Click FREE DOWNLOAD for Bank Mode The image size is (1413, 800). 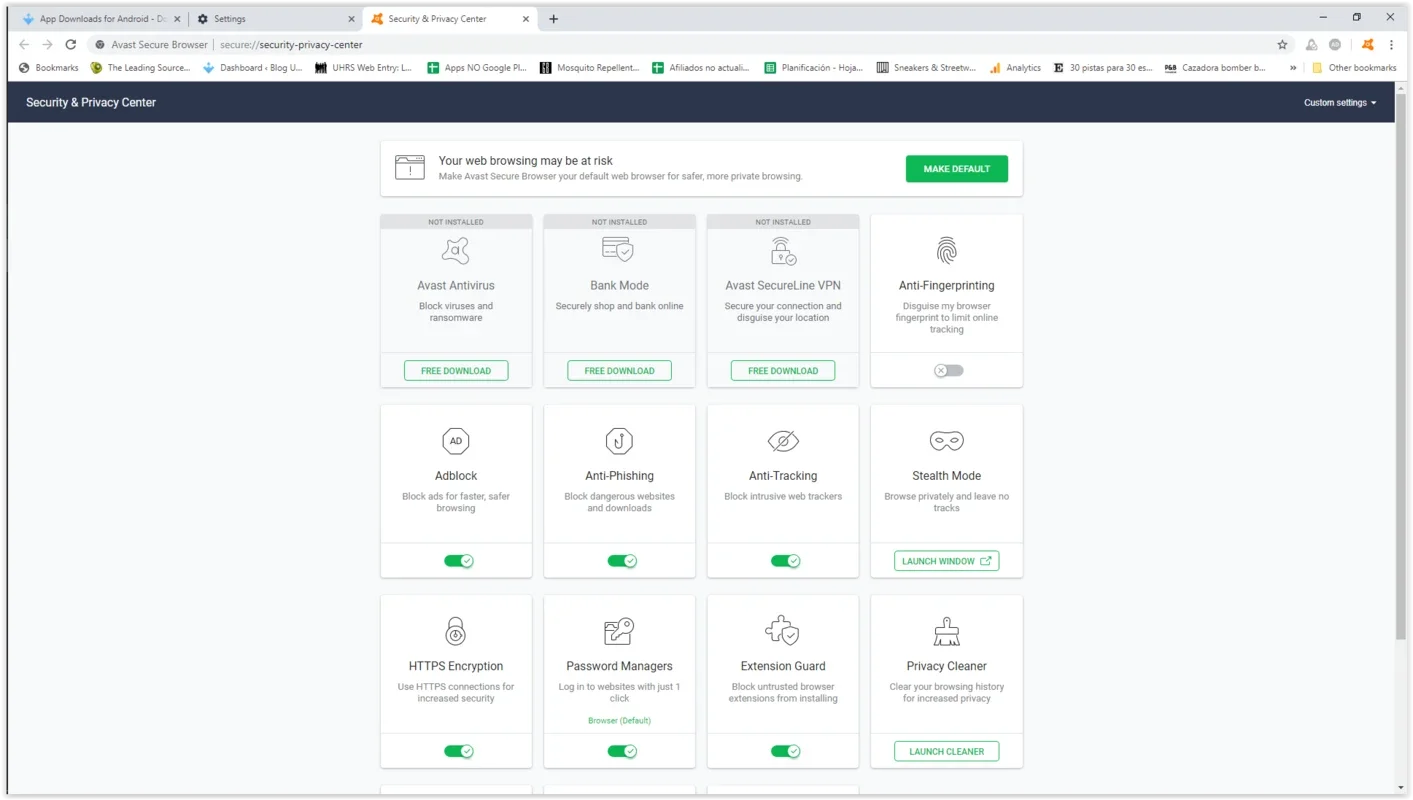click(x=619, y=371)
